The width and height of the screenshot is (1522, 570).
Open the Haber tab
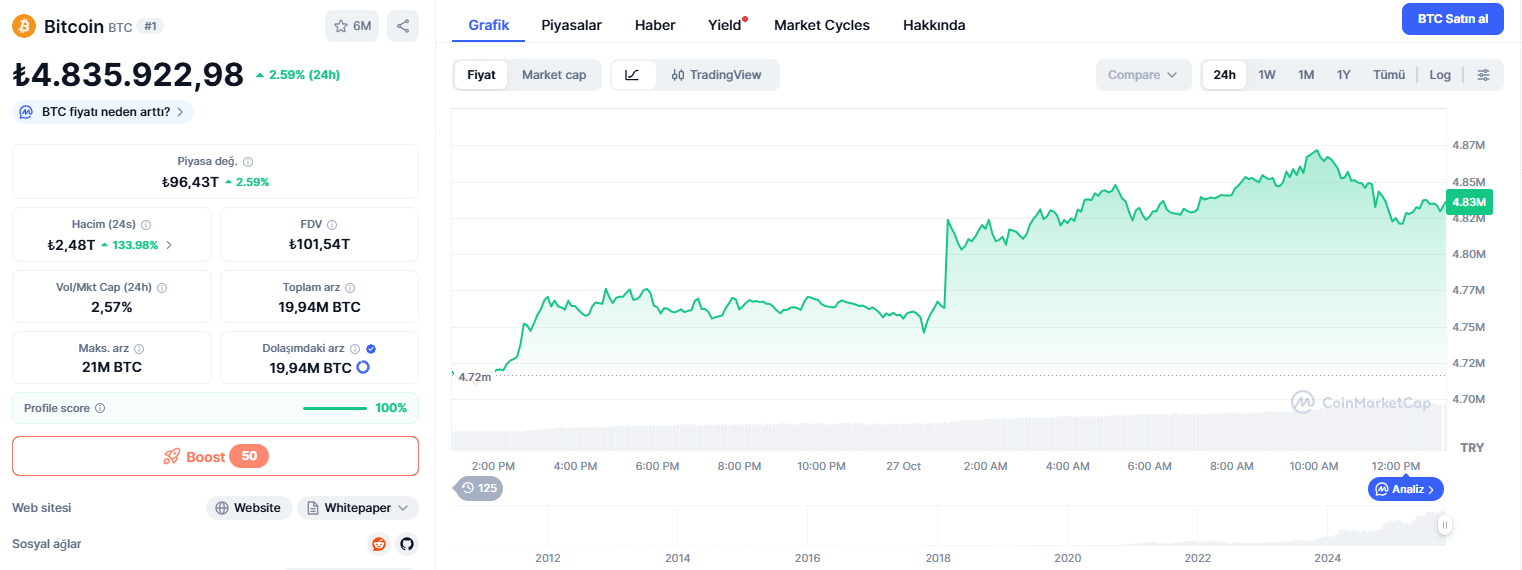point(655,25)
